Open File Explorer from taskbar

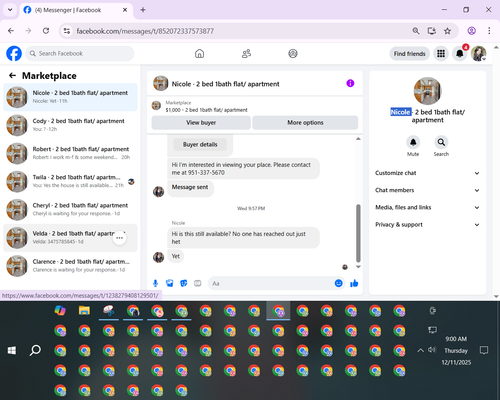tap(84, 311)
